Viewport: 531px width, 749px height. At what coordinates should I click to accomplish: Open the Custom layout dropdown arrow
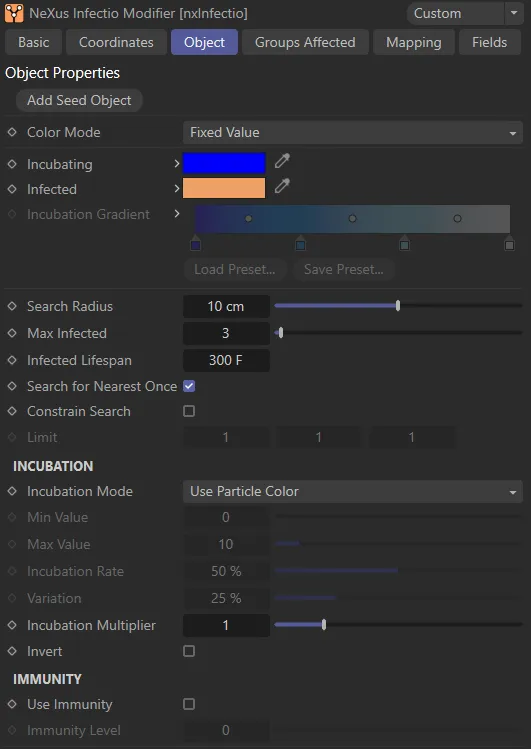(514, 13)
